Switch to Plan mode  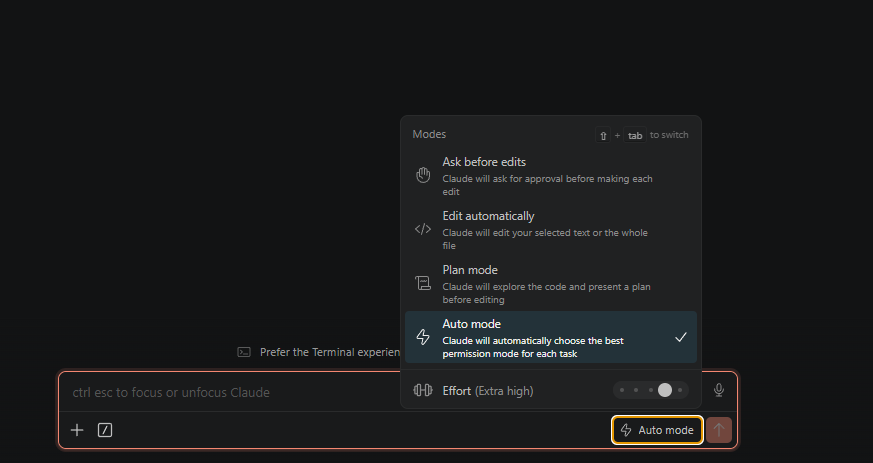(551, 284)
